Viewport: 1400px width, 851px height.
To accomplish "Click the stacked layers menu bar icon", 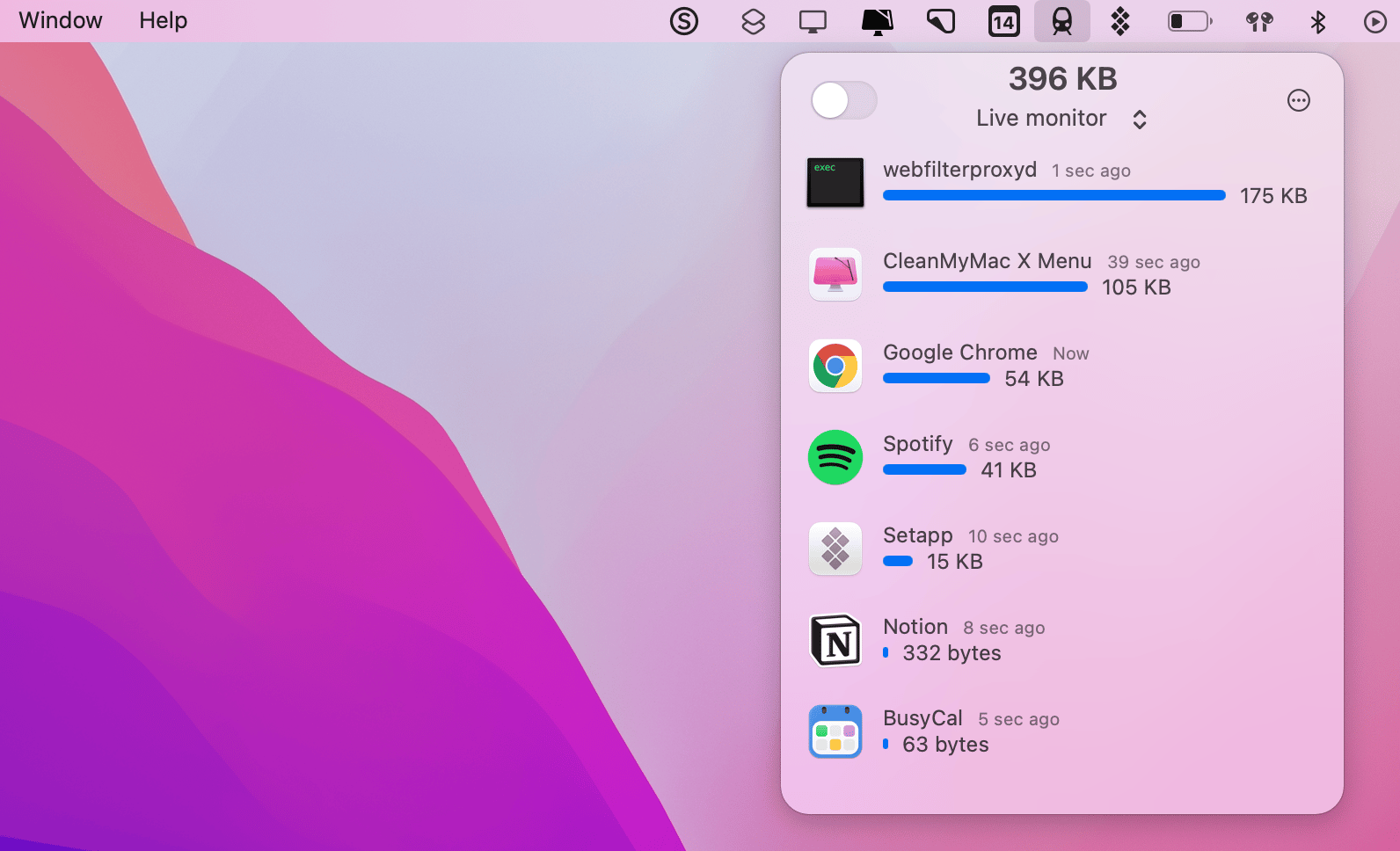I will [754, 21].
